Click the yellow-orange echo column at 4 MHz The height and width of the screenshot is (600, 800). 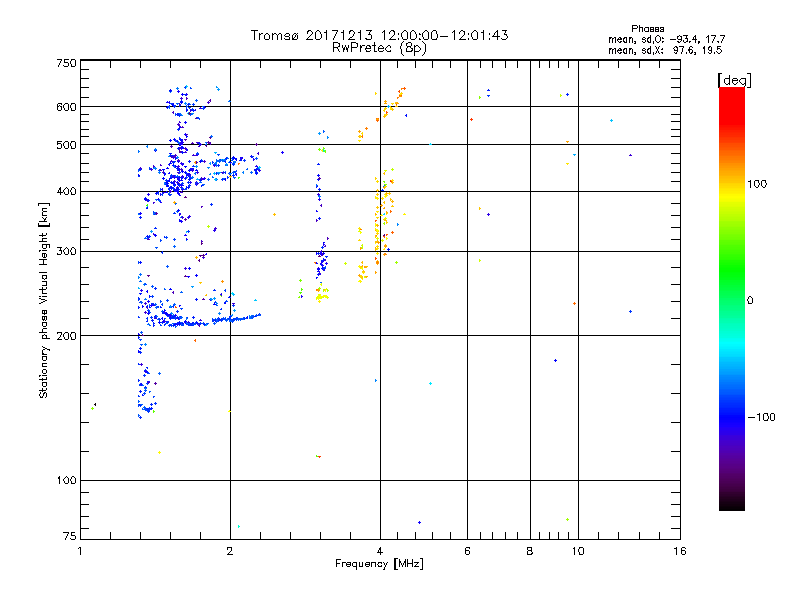point(380,219)
